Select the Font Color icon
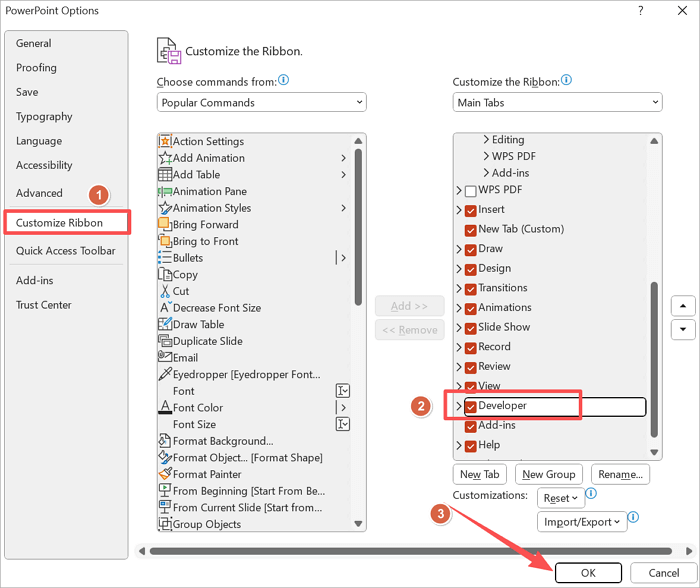The image size is (700, 588). (165, 407)
